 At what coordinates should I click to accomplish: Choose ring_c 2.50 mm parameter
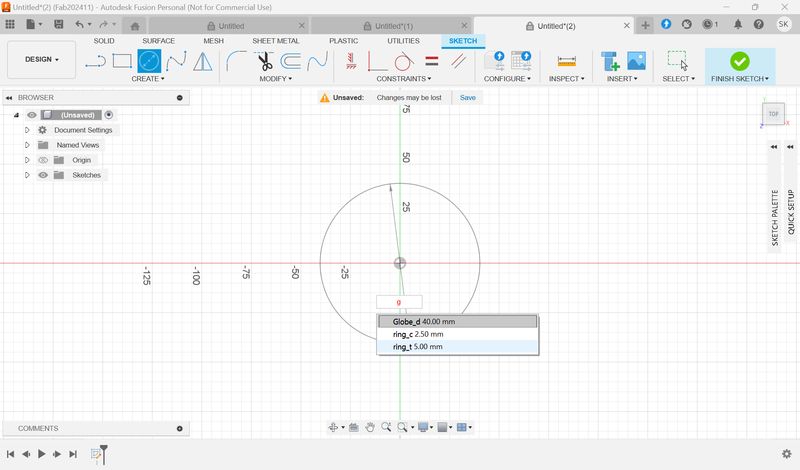458,334
